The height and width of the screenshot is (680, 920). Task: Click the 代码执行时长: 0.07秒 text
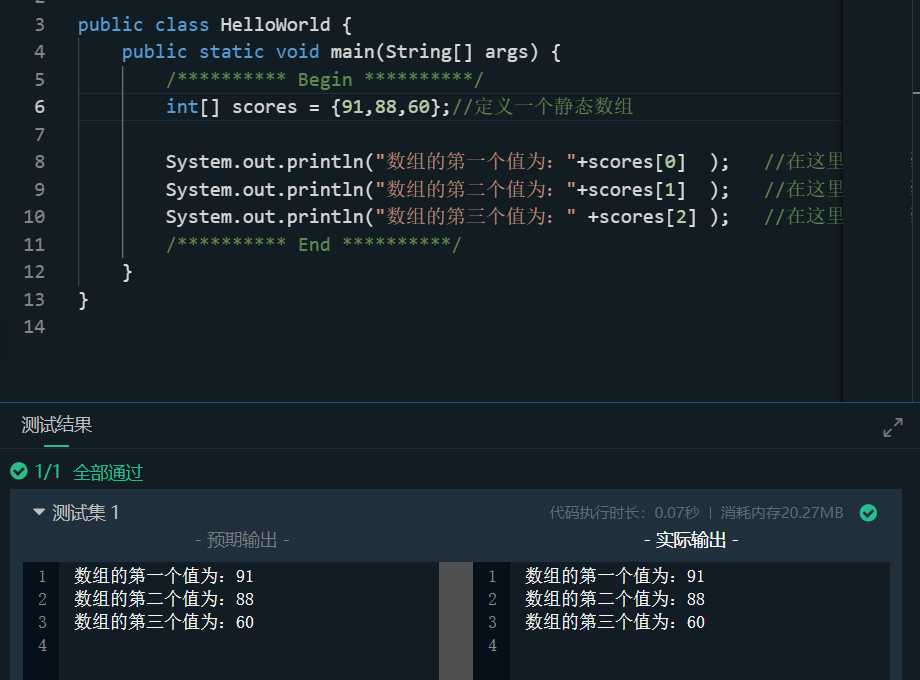point(624,513)
